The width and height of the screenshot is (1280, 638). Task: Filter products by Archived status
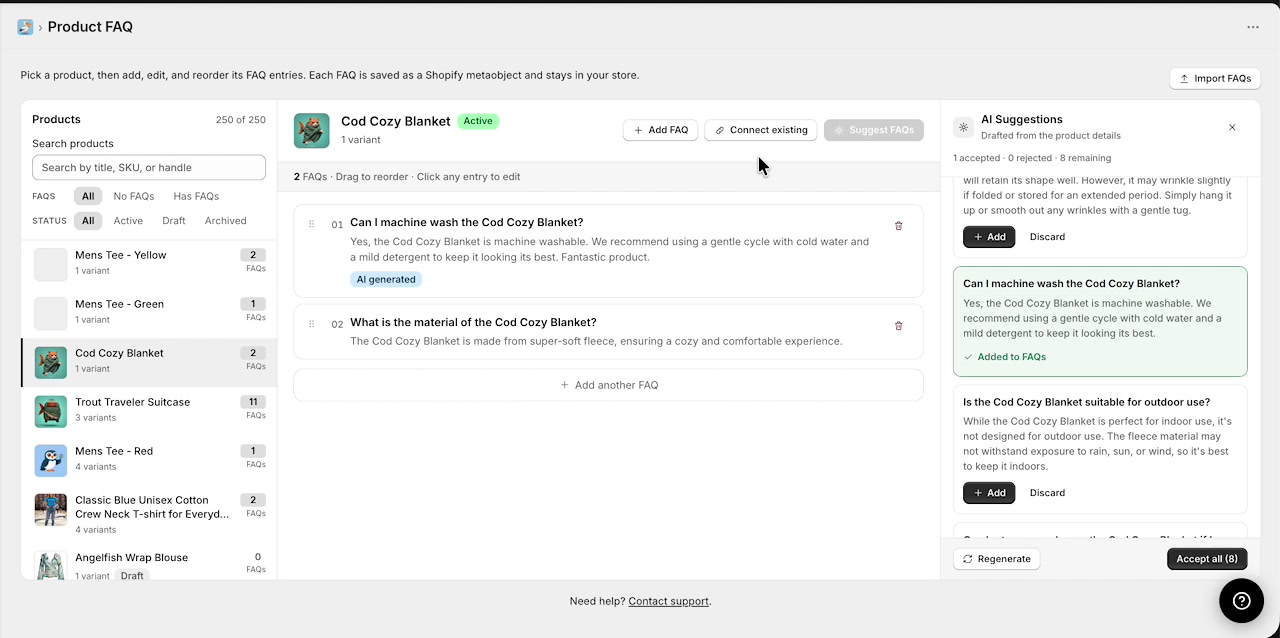coord(225,220)
